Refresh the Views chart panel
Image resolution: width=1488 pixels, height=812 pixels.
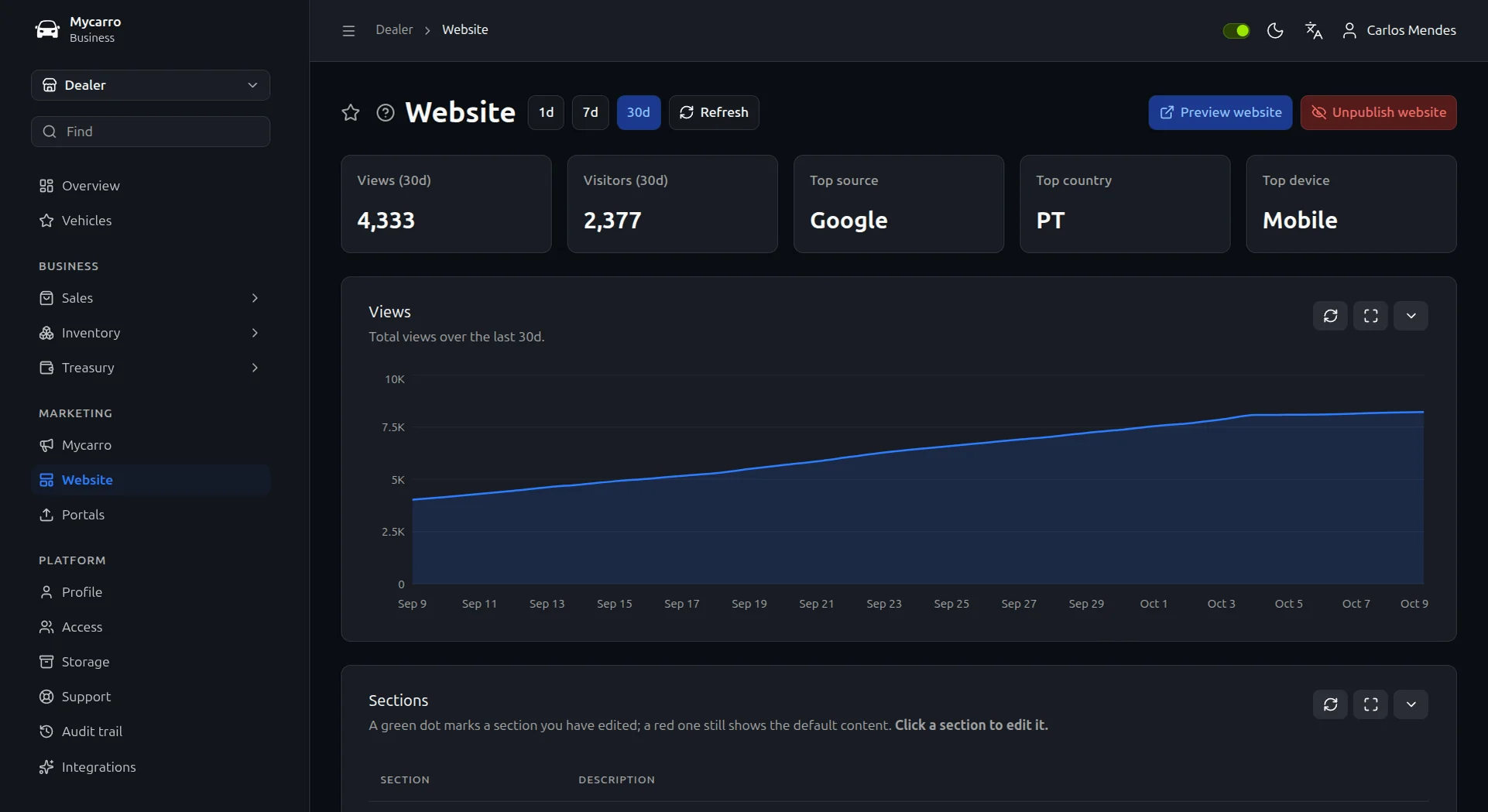click(1331, 316)
